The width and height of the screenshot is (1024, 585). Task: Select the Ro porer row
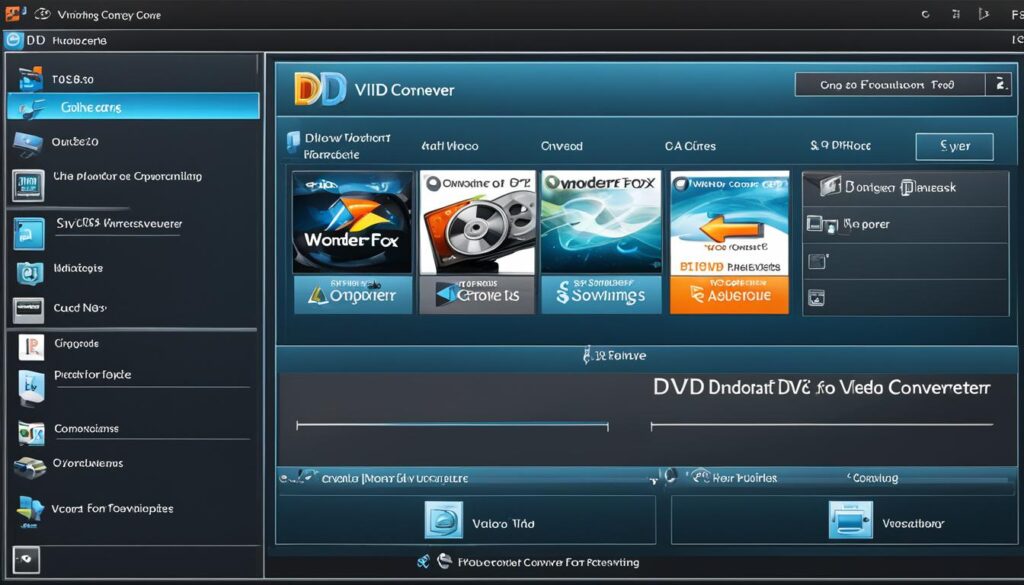coord(905,225)
